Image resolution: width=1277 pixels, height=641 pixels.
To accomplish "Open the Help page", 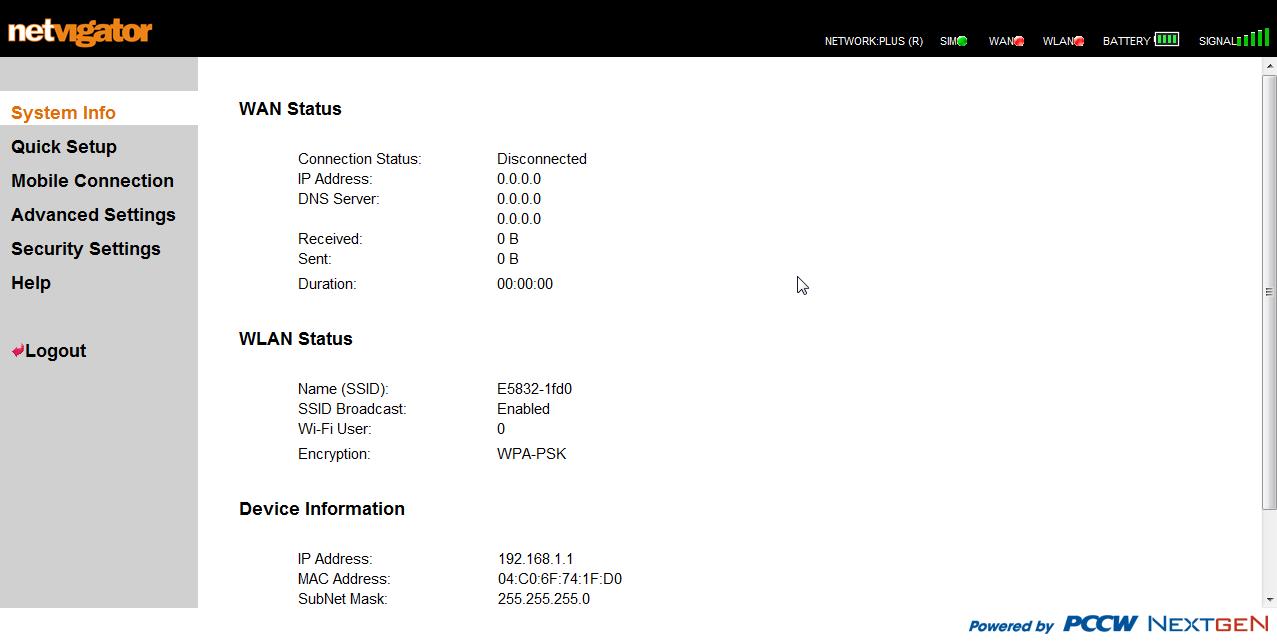I will (31, 283).
